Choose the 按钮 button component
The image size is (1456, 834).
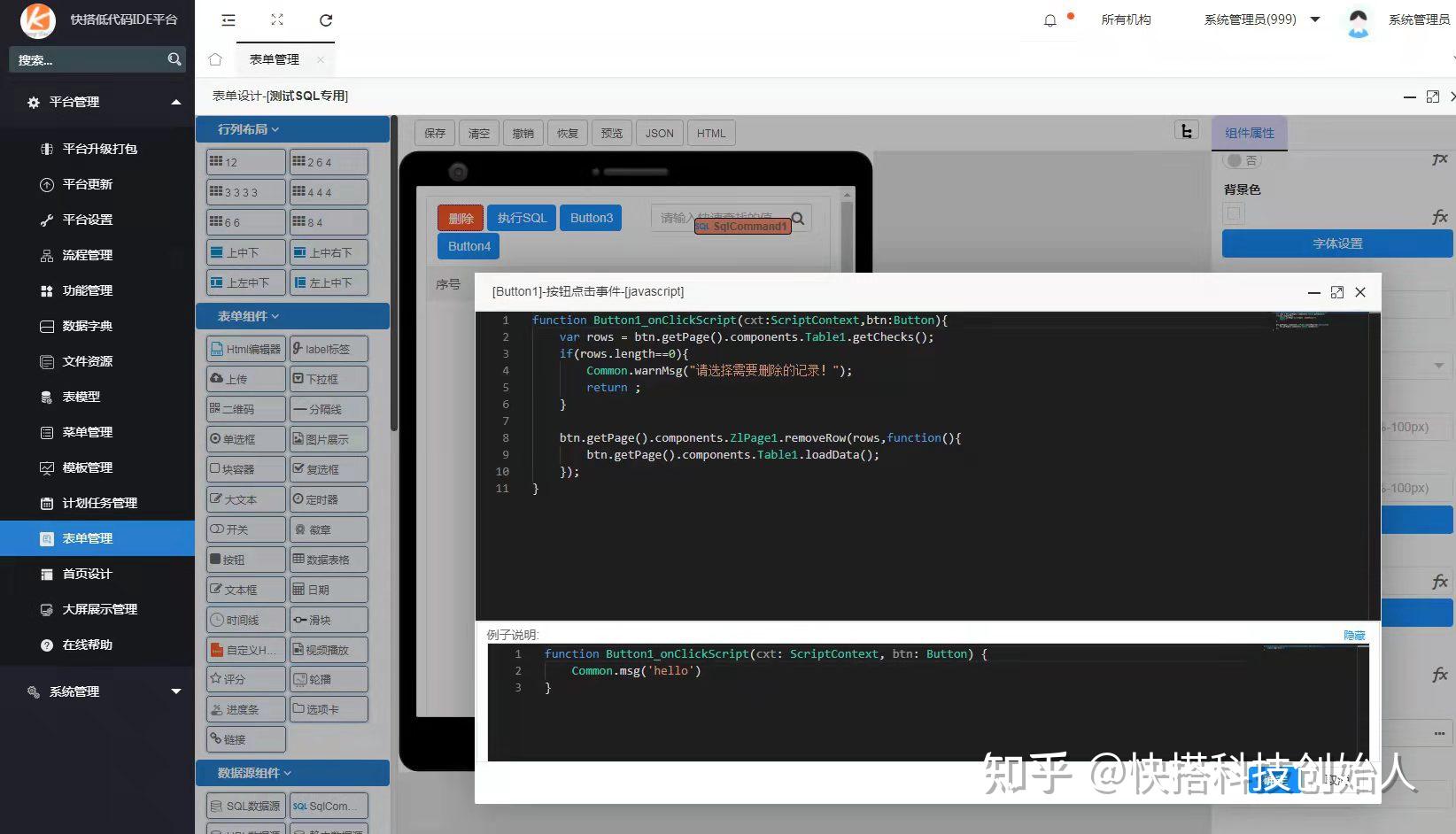(x=246, y=560)
